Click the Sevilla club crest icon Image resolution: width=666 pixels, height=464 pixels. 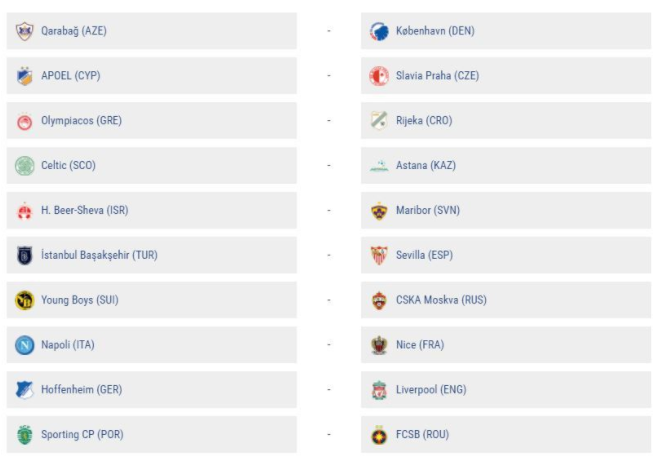379,255
